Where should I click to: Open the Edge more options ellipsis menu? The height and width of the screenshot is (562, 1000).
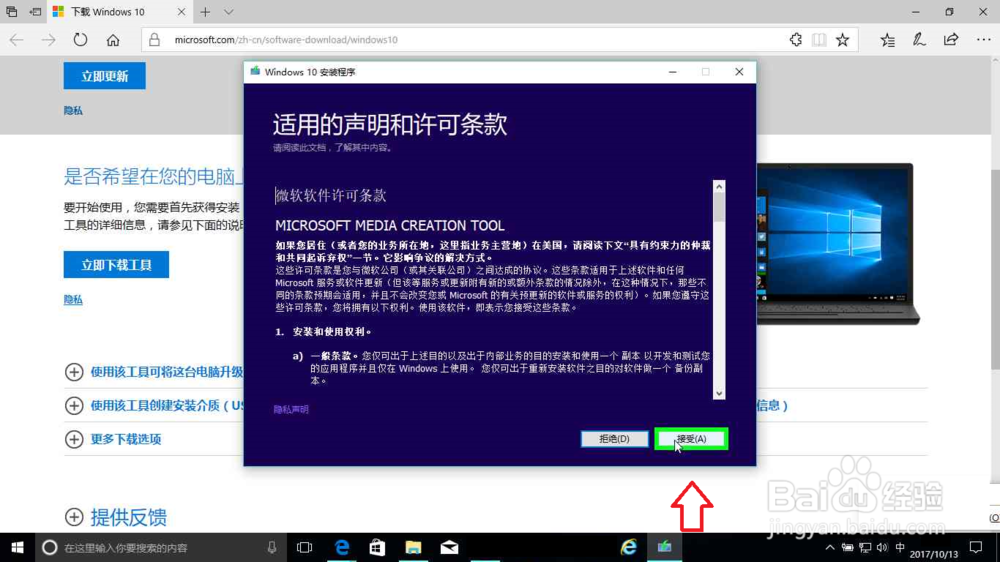983,40
